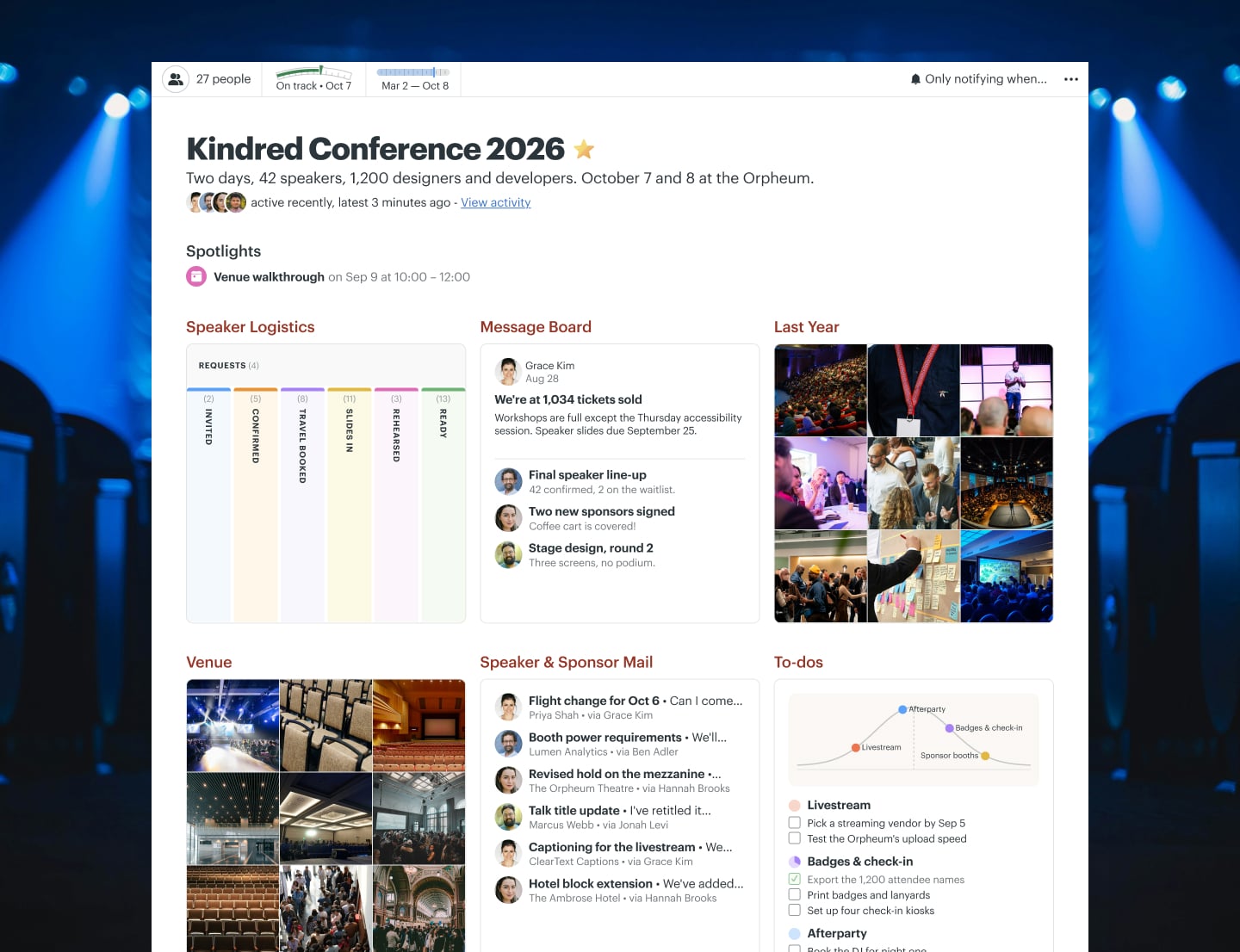This screenshot has width=1240, height=952.
Task: Toggle the star next to Kindred Conference 2026
Action: (584, 149)
